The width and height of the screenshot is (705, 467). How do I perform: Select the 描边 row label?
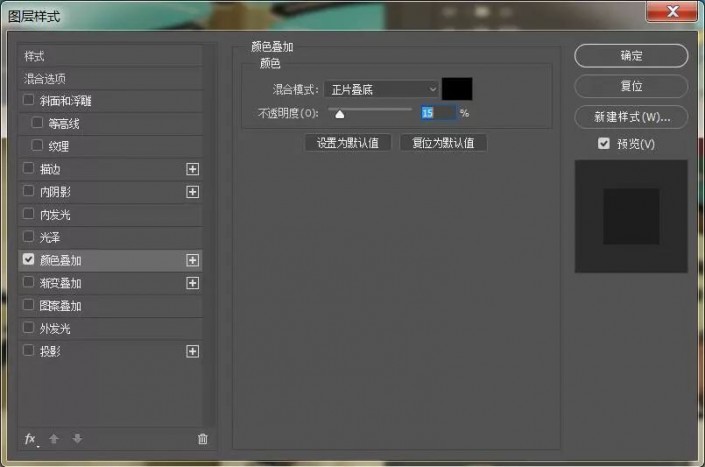pos(50,169)
